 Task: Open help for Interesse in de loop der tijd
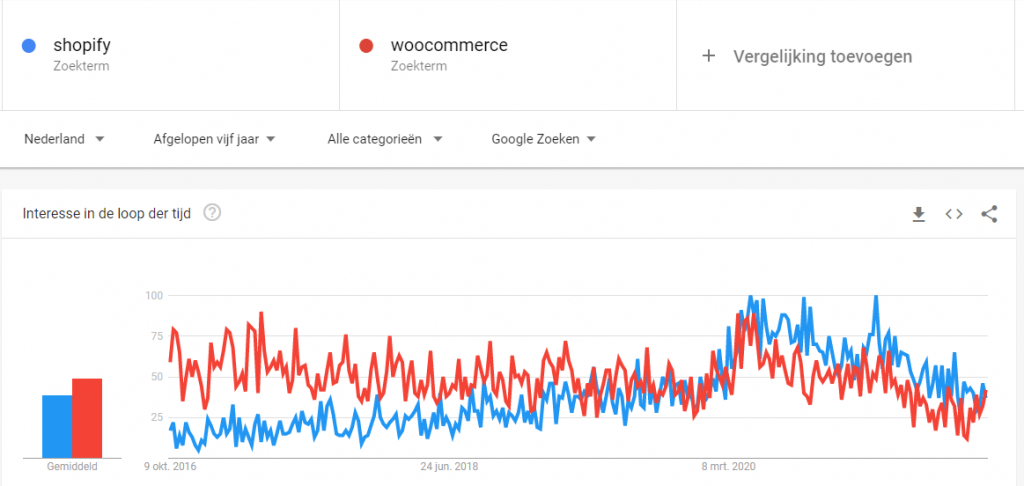212,213
